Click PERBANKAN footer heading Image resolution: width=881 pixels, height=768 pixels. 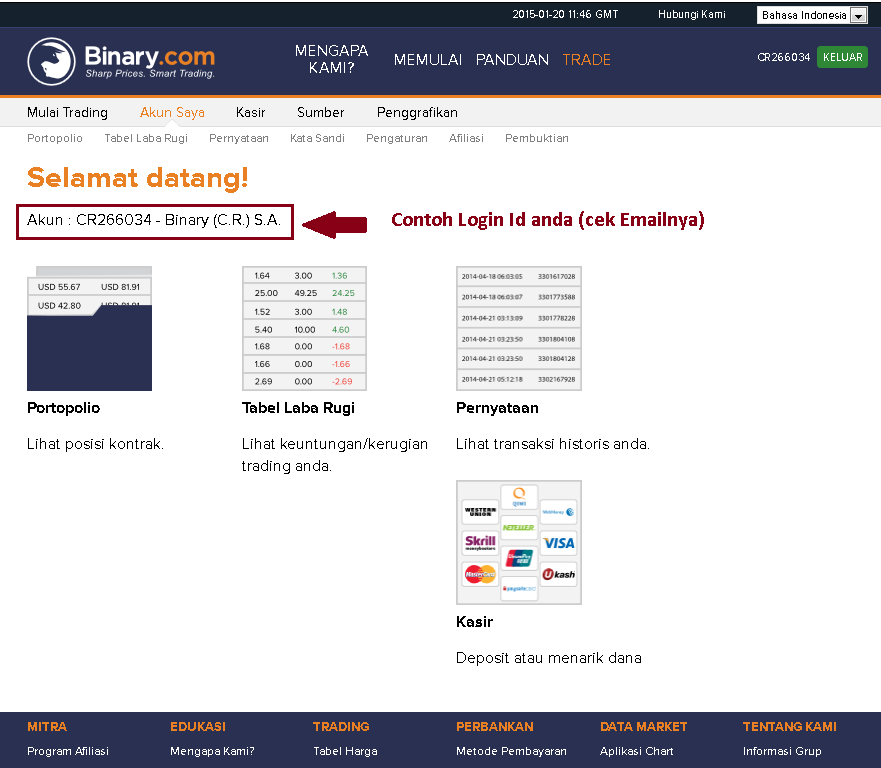[494, 726]
